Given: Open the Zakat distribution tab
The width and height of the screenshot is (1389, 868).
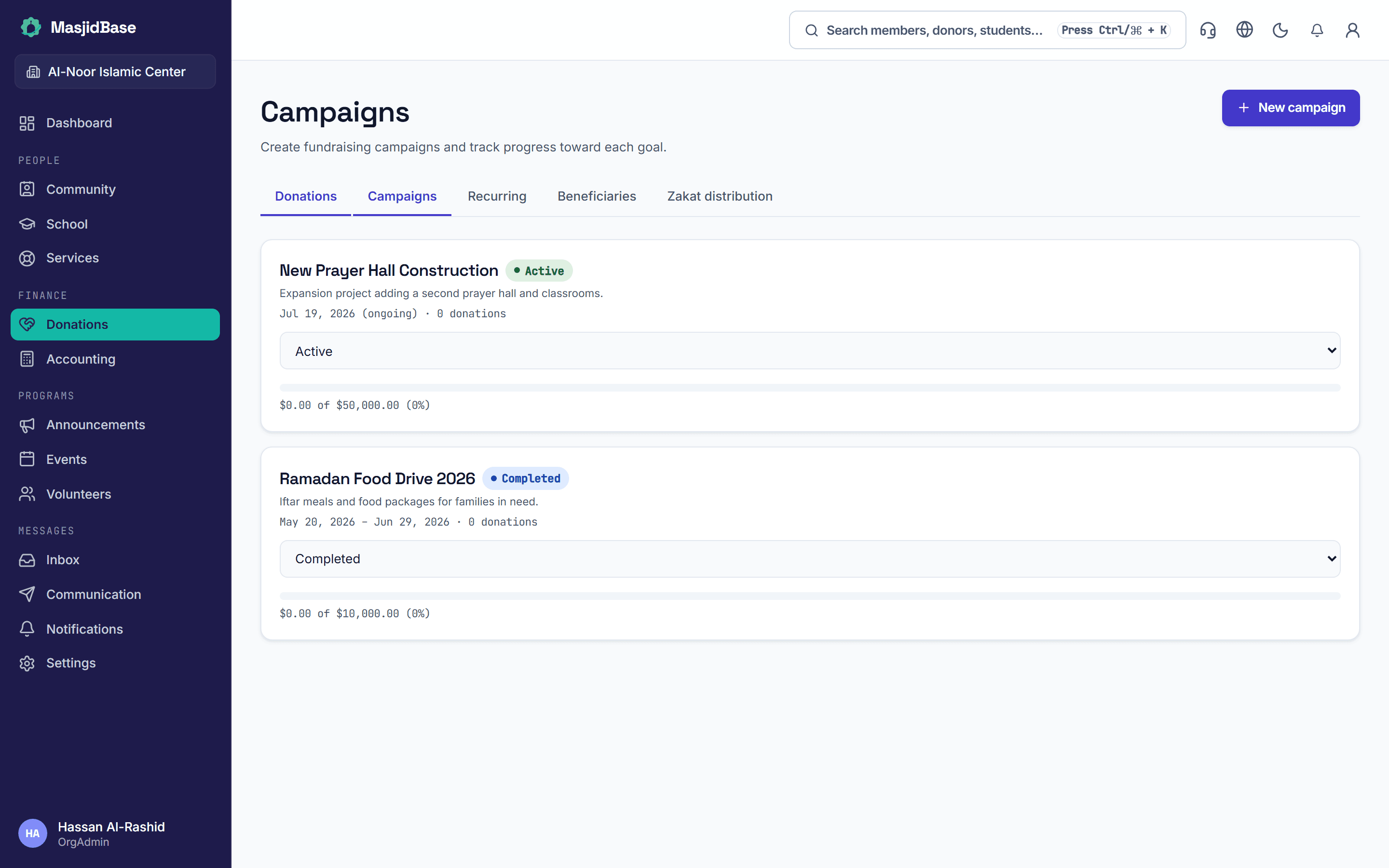Looking at the screenshot, I should click(720, 196).
